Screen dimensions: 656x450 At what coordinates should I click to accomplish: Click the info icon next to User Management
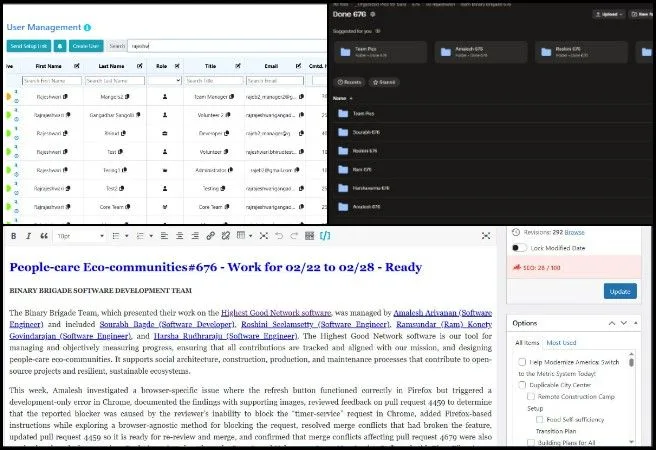click(x=87, y=26)
